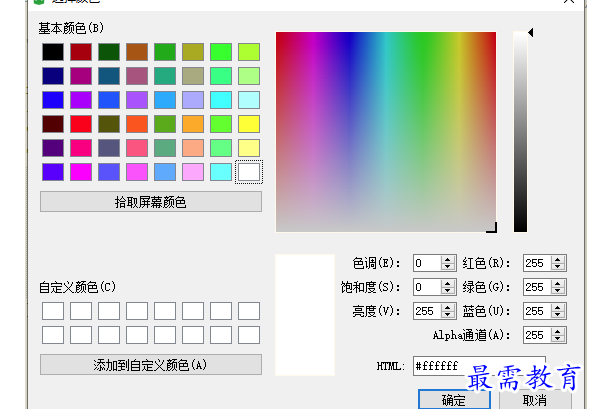Pick the lavender swatch in third row
Viewport: 589px width, 409px height.
coord(193,100)
